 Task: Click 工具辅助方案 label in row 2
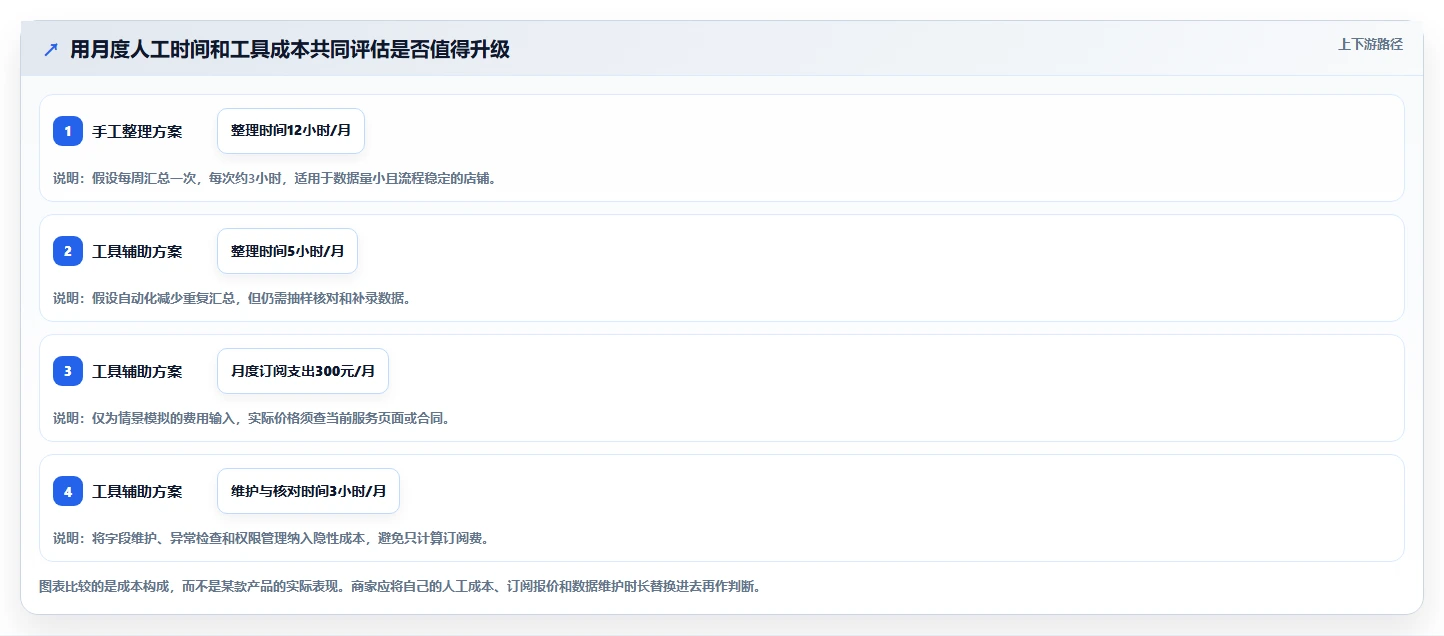[x=137, y=251]
